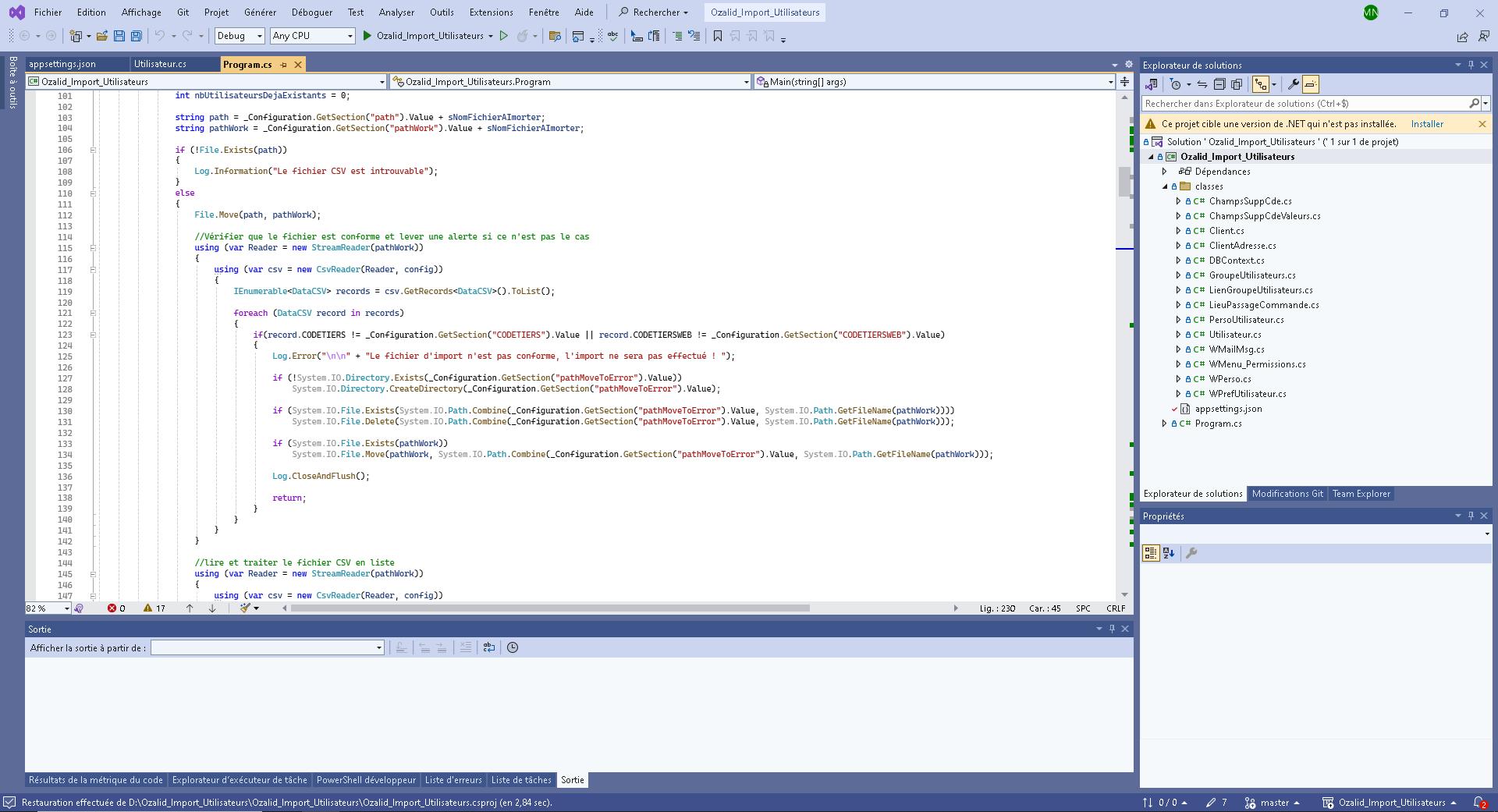Toggle the Preview Selected Items button
The height and width of the screenshot is (812, 1498).
(x=1311, y=84)
